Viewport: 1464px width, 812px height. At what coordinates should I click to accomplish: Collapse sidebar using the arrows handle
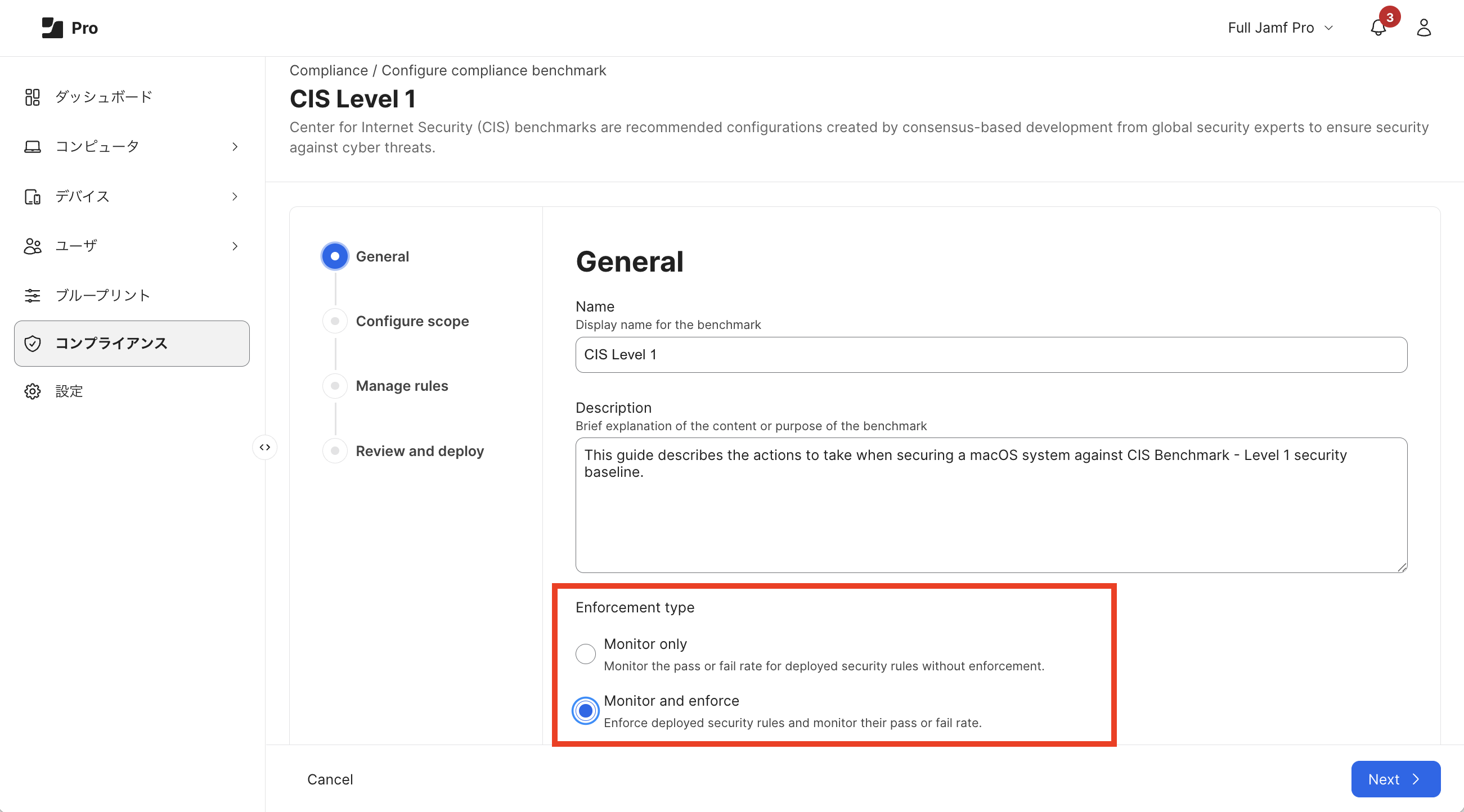click(265, 448)
